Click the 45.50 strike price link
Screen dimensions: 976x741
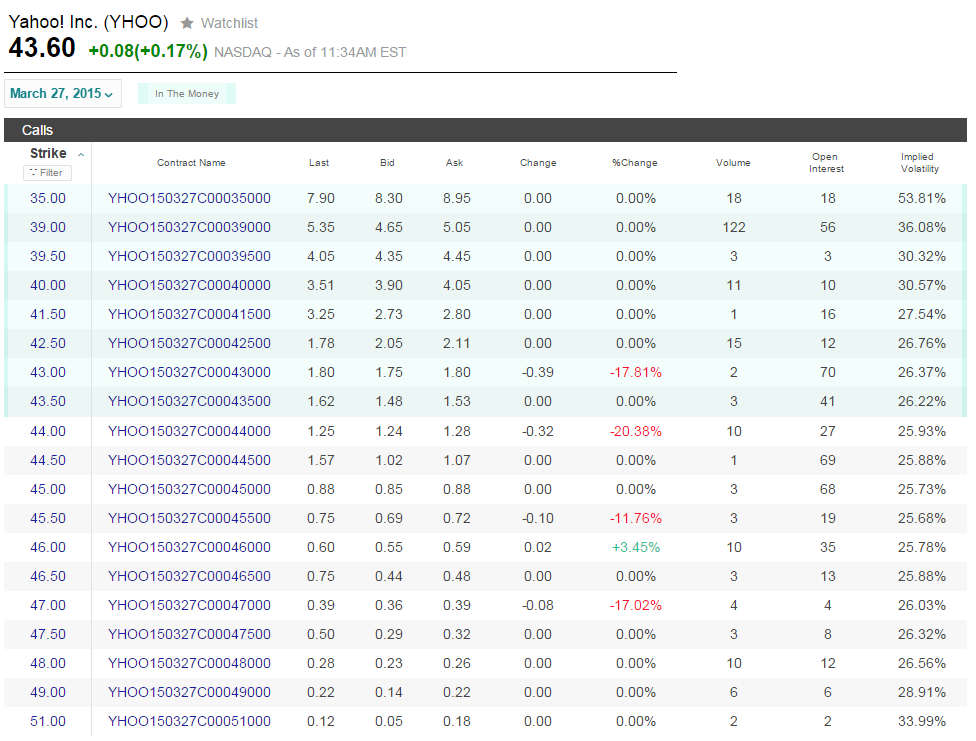tap(48, 518)
